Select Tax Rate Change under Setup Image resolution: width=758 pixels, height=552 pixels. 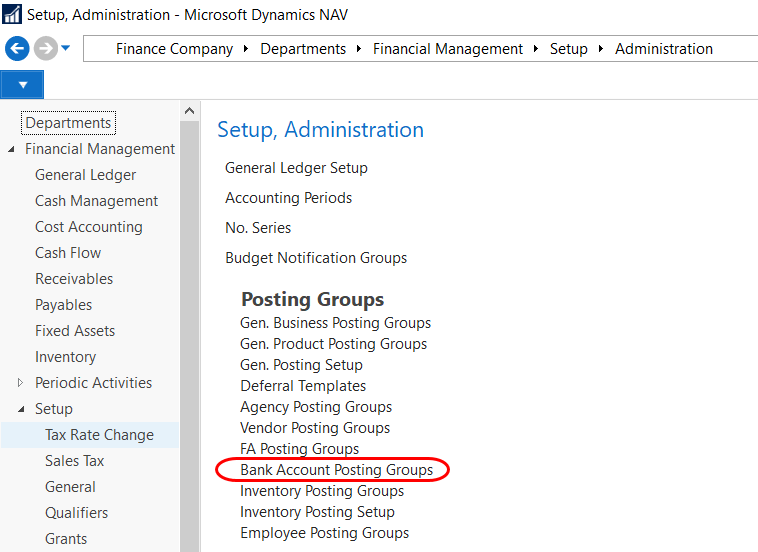pyautogui.click(x=99, y=435)
